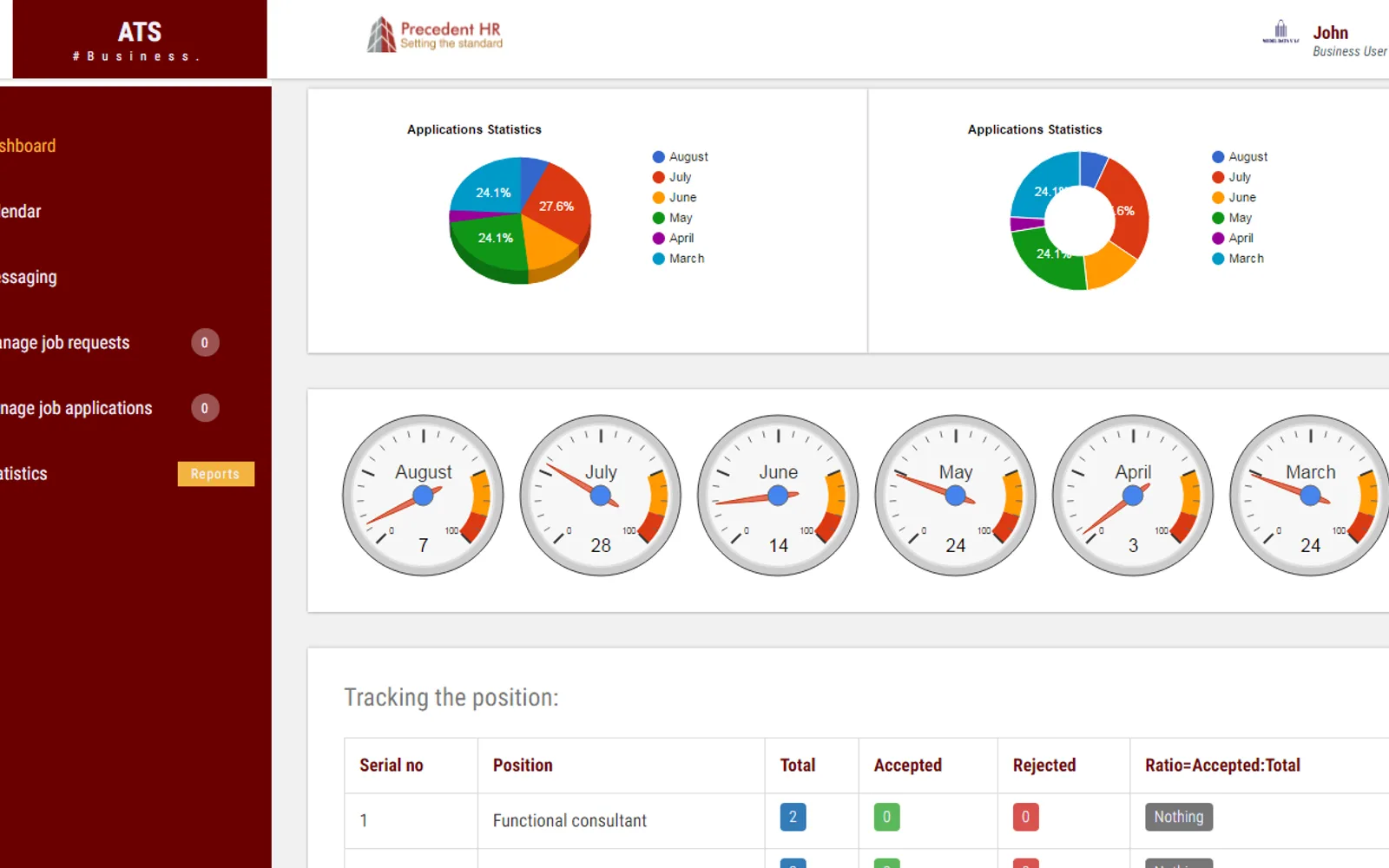1389x868 pixels.
Task: Click August legend dot in pie chart
Action: [x=658, y=157]
